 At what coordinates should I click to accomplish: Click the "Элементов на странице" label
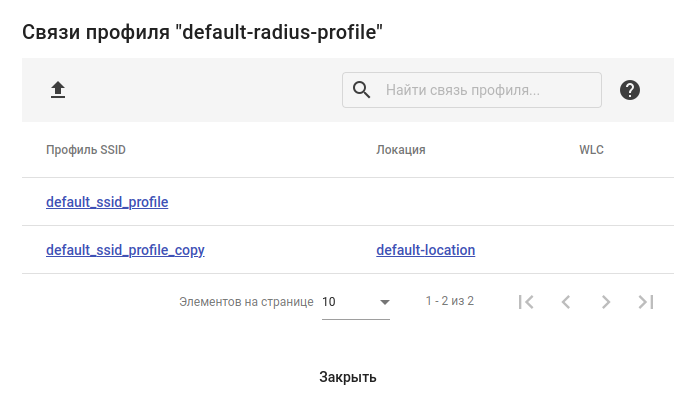point(246,301)
